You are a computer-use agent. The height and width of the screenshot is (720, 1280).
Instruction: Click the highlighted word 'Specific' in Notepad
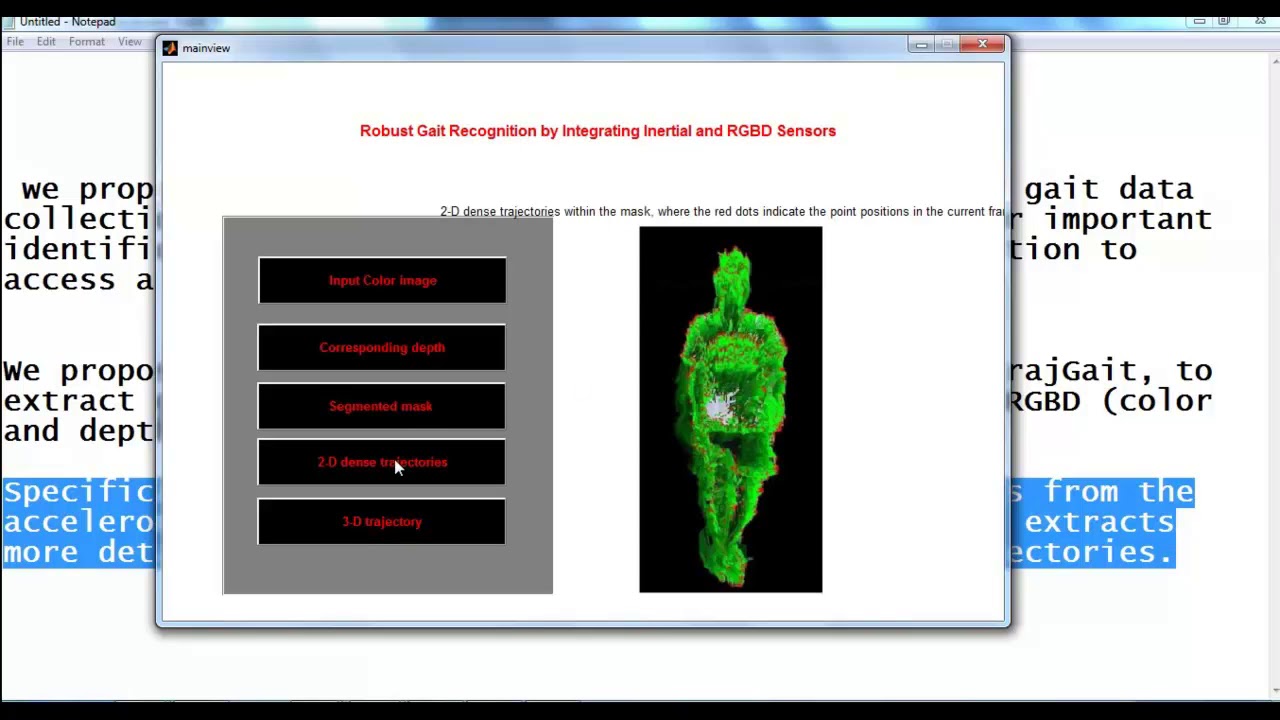pos(79,492)
